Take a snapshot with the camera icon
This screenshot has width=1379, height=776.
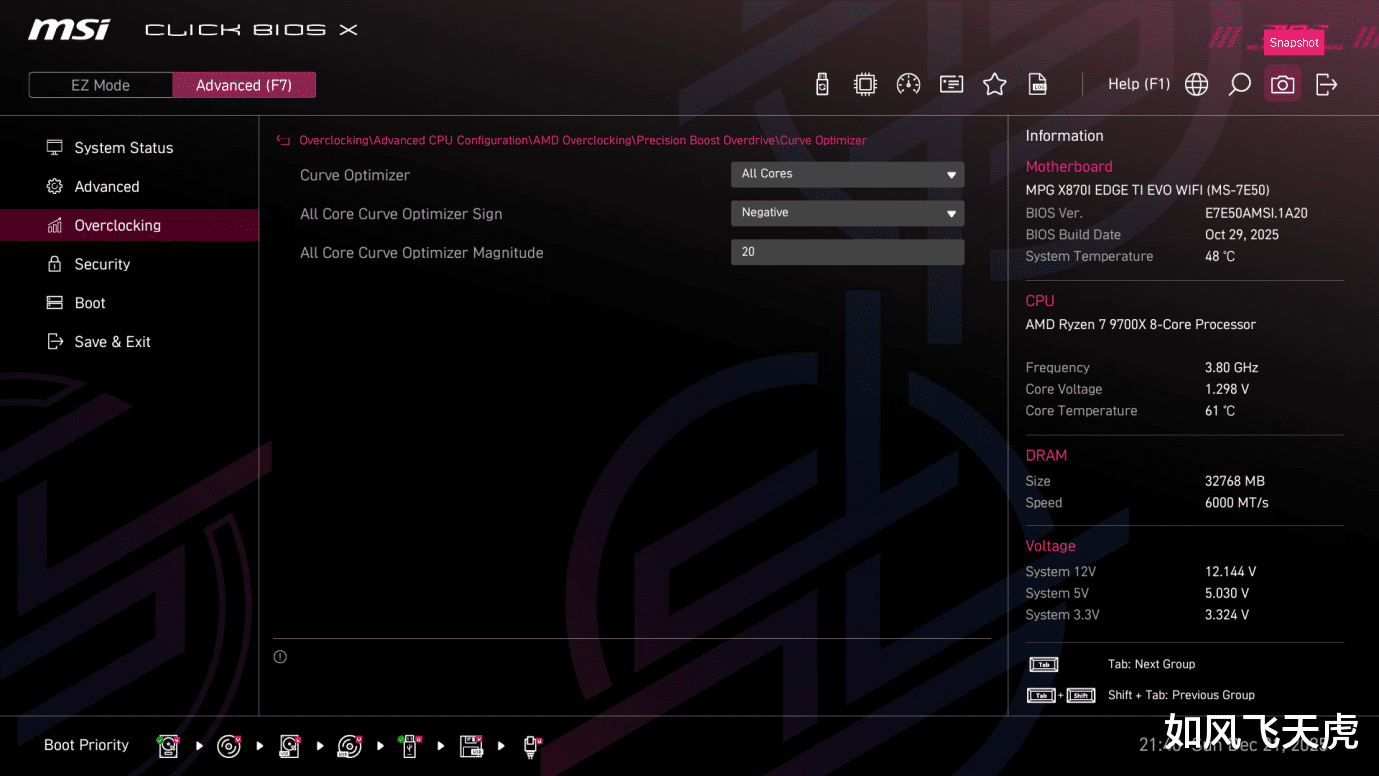point(1282,85)
